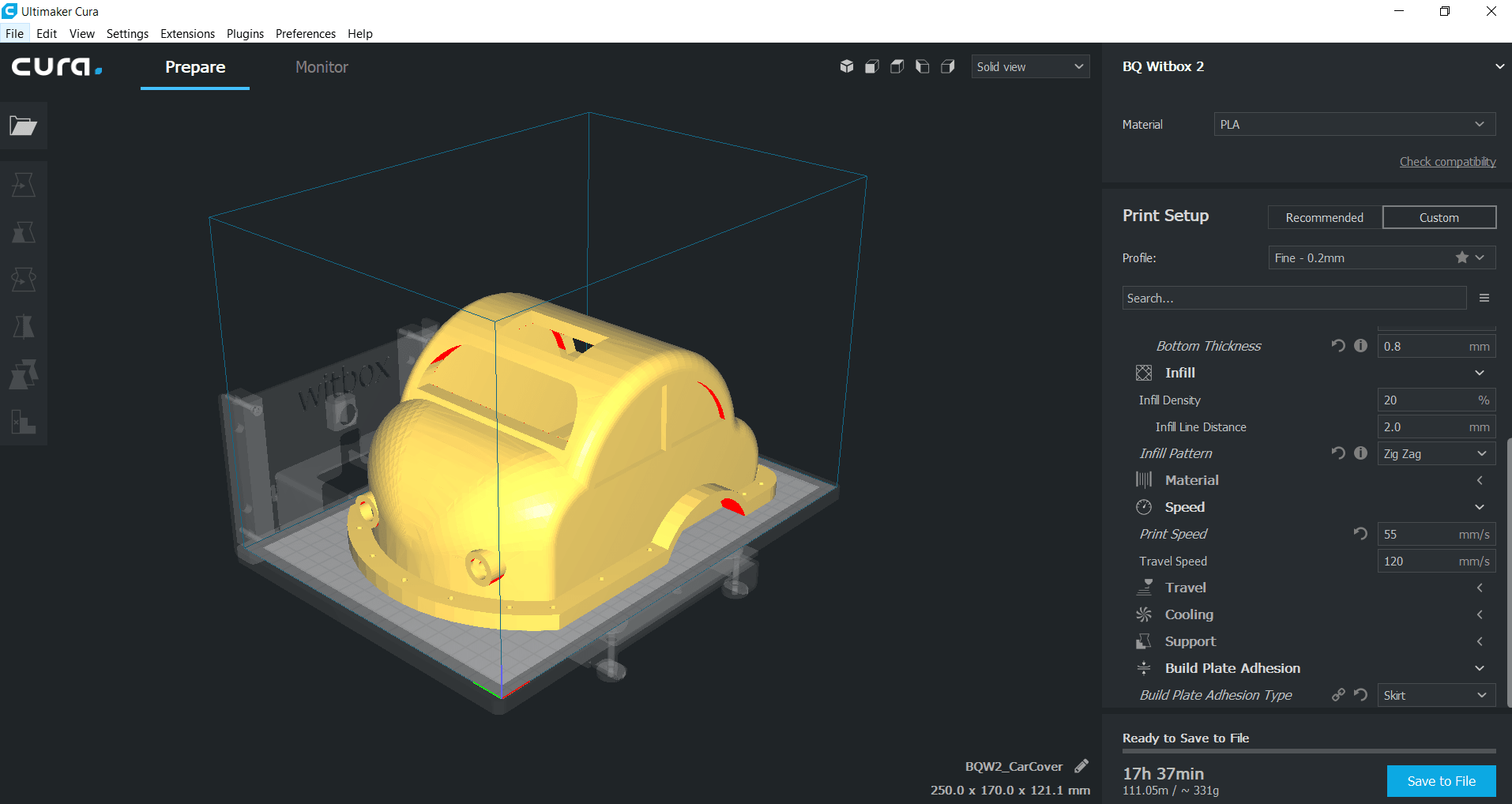1512x804 pixels.
Task: Switch camera to 3D isometric view
Action: [847, 66]
